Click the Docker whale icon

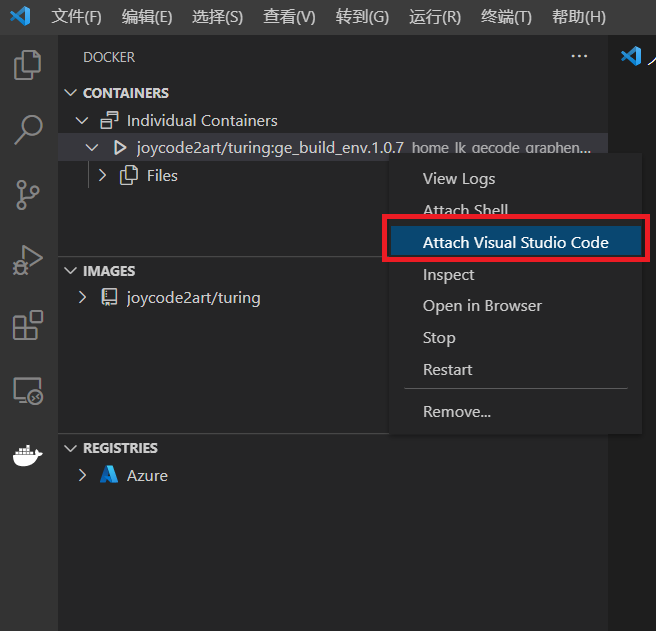click(x=28, y=456)
